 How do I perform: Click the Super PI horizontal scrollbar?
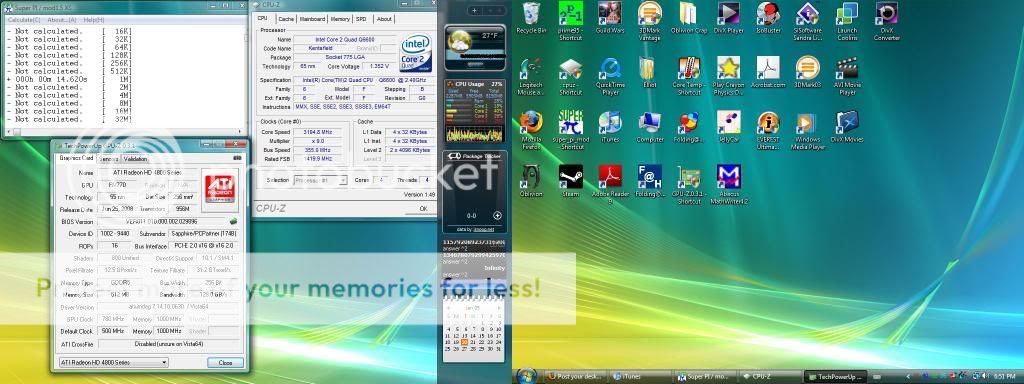point(124,131)
